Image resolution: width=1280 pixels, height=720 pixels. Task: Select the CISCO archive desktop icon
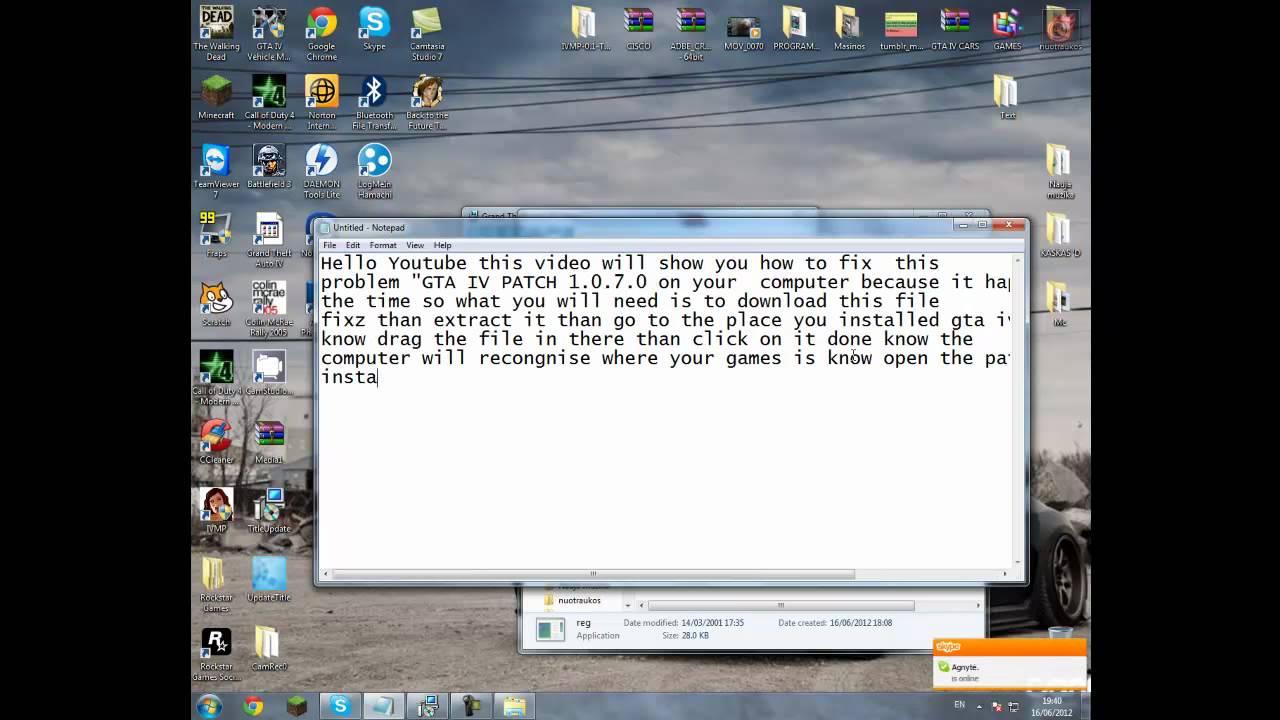point(638,28)
